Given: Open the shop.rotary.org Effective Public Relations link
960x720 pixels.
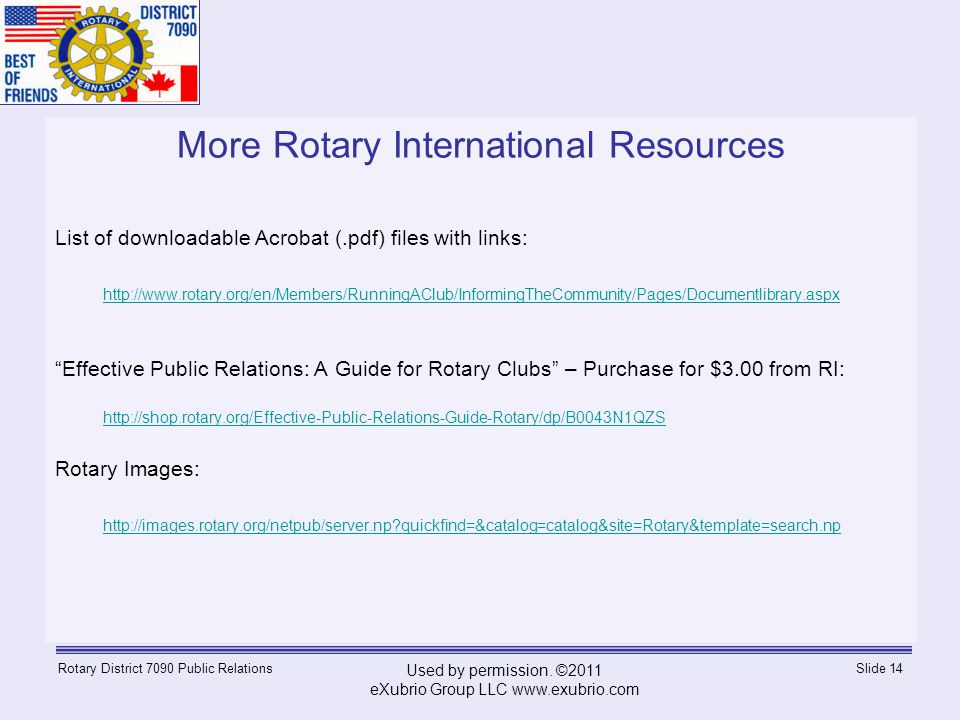Looking at the screenshot, I should tap(384, 418).
